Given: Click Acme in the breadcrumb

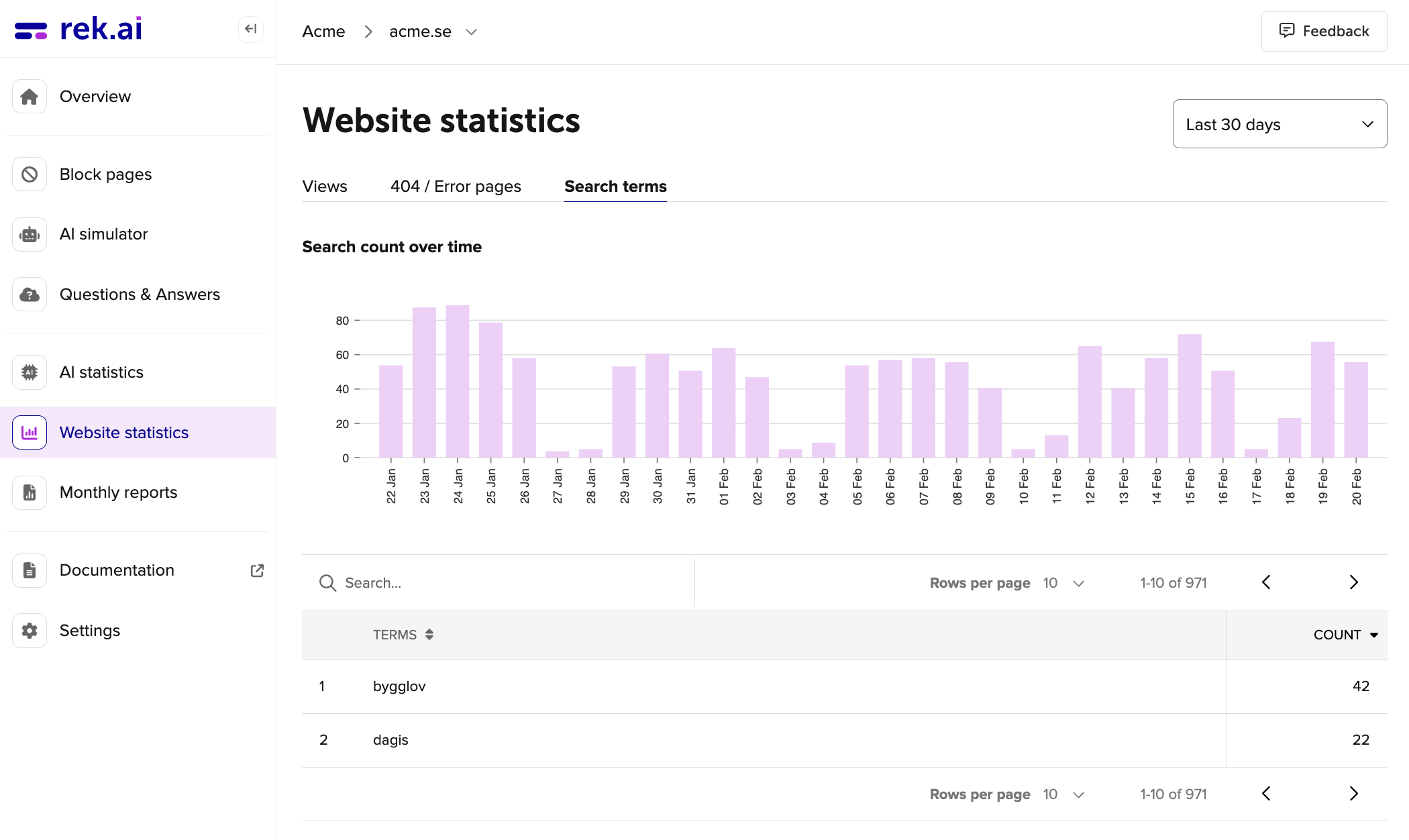Looking at the screenshot, I should pos(323,32).
